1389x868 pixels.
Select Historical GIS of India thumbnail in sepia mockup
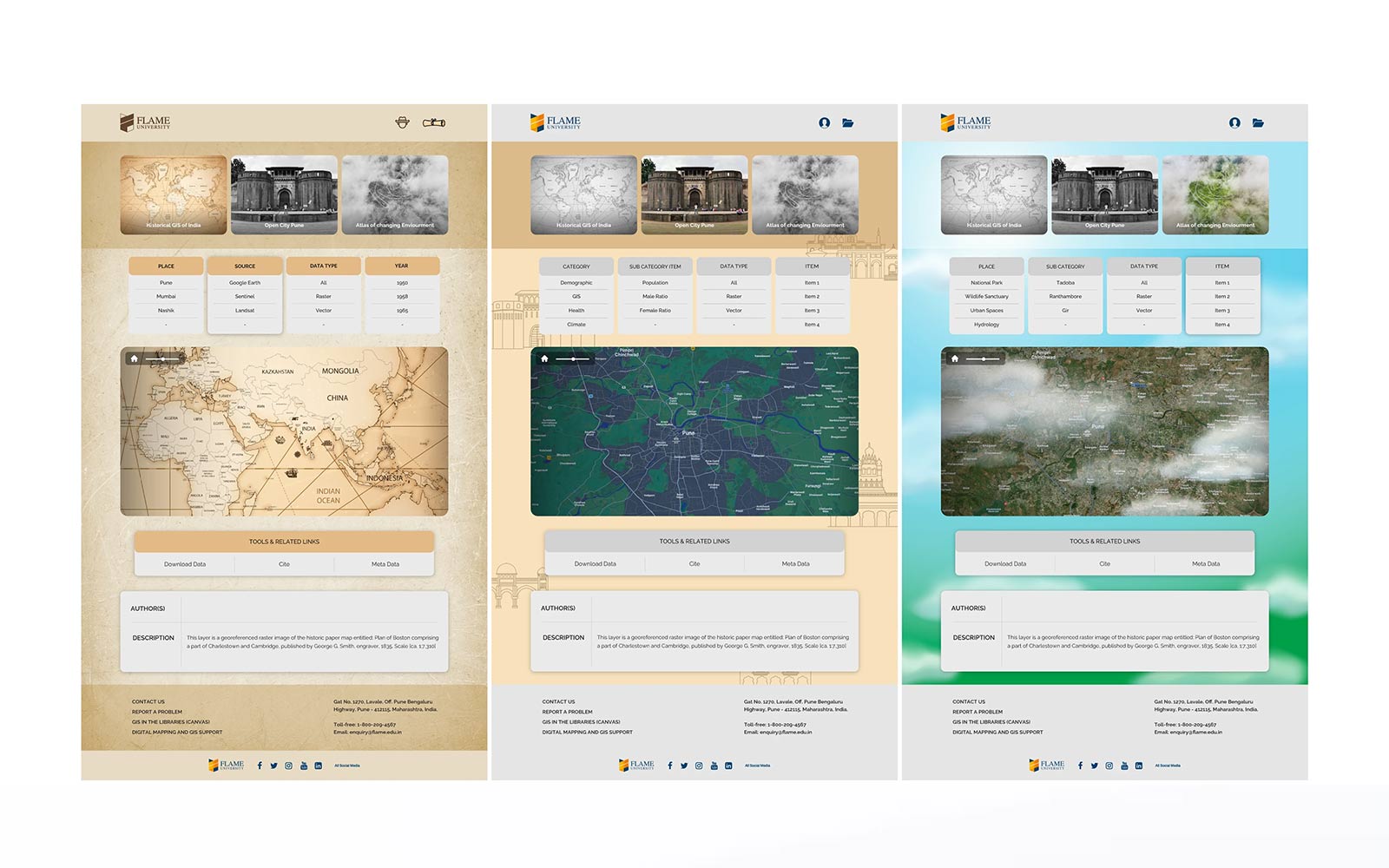pyautogui.click(x=174, y=194)
